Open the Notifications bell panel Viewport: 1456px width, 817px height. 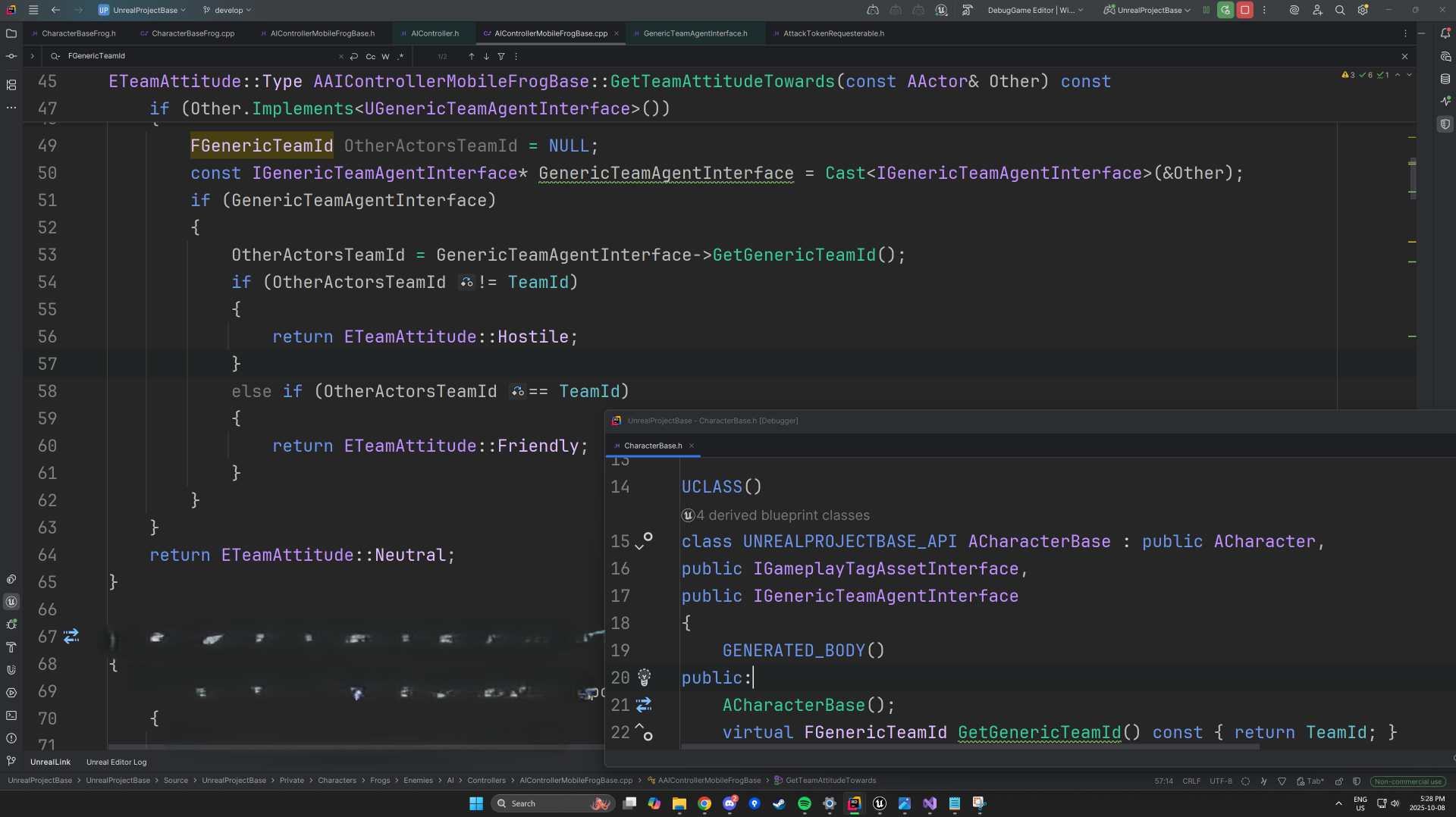point(1445,33)
